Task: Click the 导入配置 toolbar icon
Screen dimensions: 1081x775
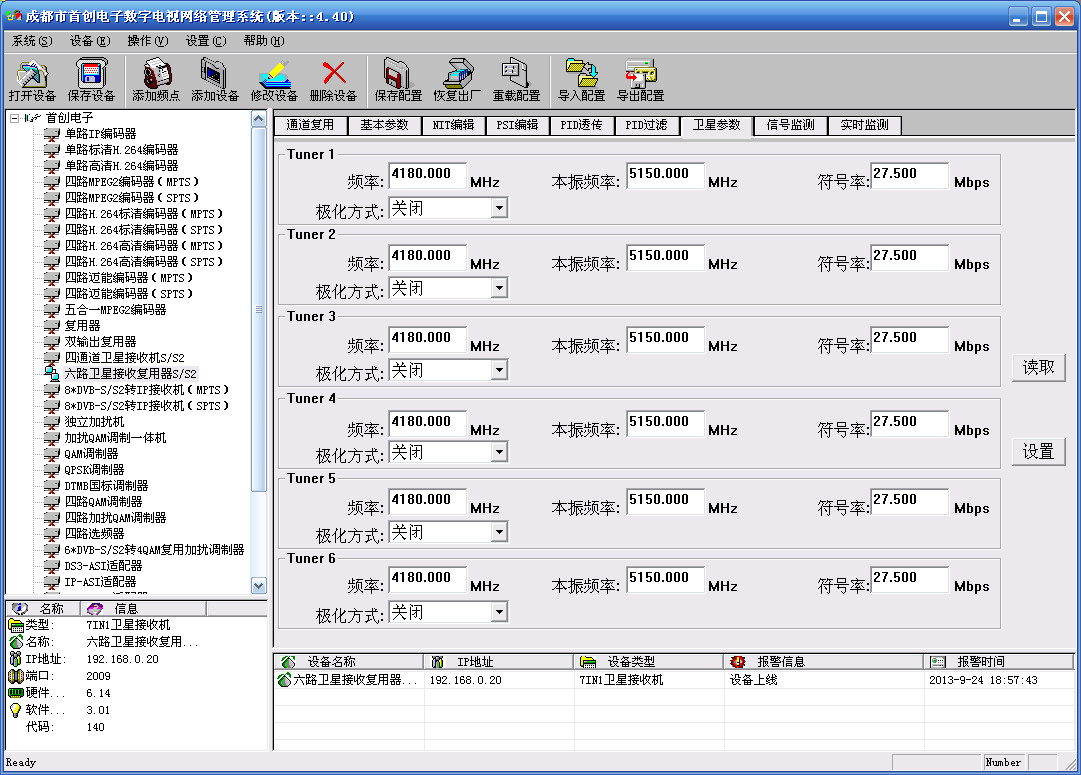Action: tap(582, 73)
